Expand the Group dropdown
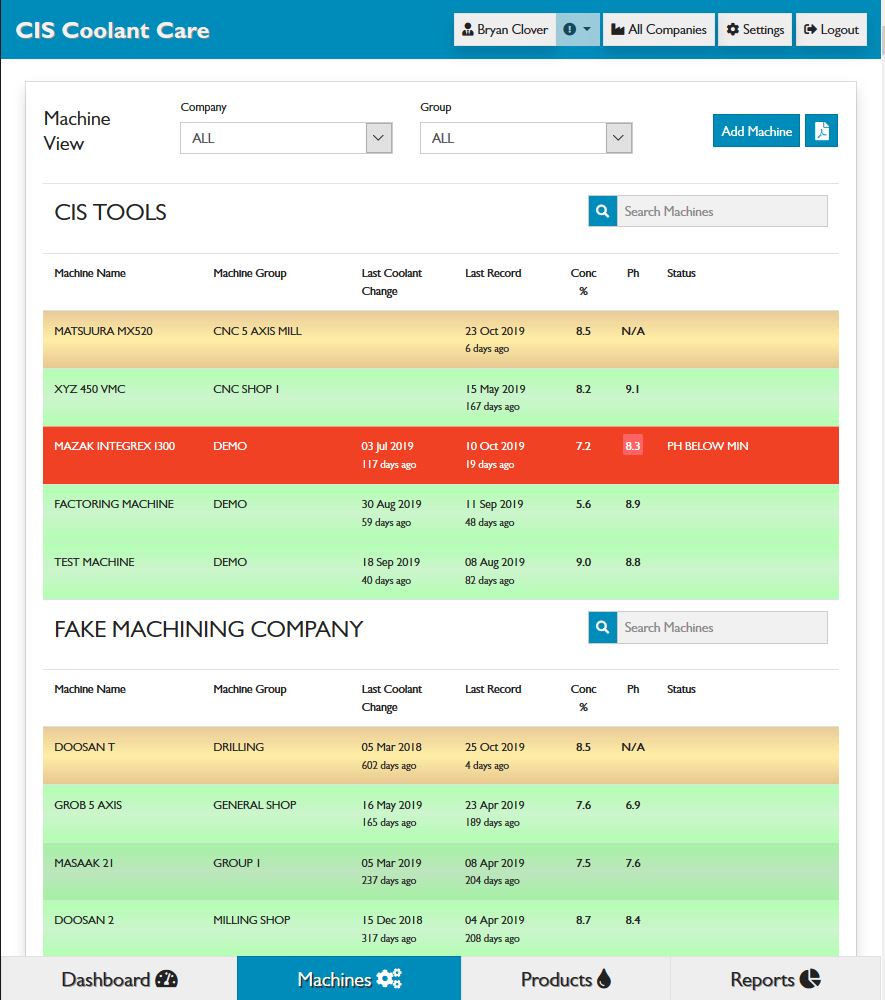Screen dimensions: 885x1000 pos(525,138)
